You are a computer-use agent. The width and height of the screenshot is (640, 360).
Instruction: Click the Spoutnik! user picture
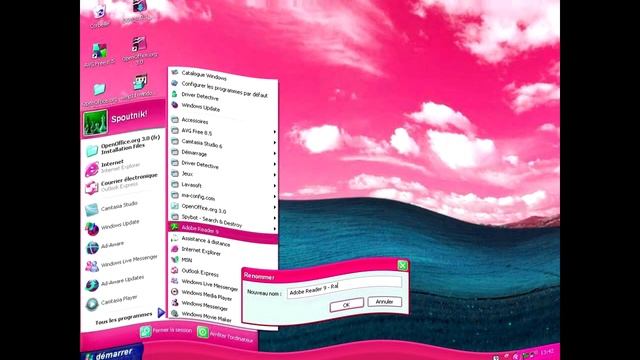[96, 122]
